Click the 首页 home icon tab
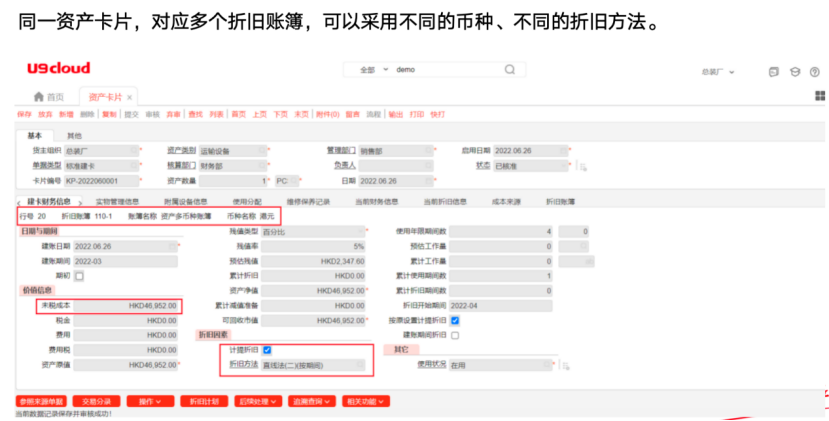 click(x=48, y=97)
